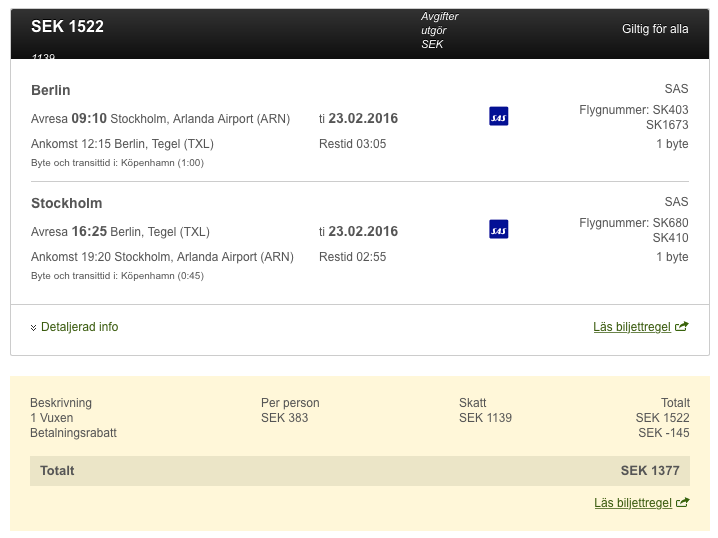Click the external-link icon in the flight card footer
Image resolution: width=718 pixels, height=538 pixels.
682,327
